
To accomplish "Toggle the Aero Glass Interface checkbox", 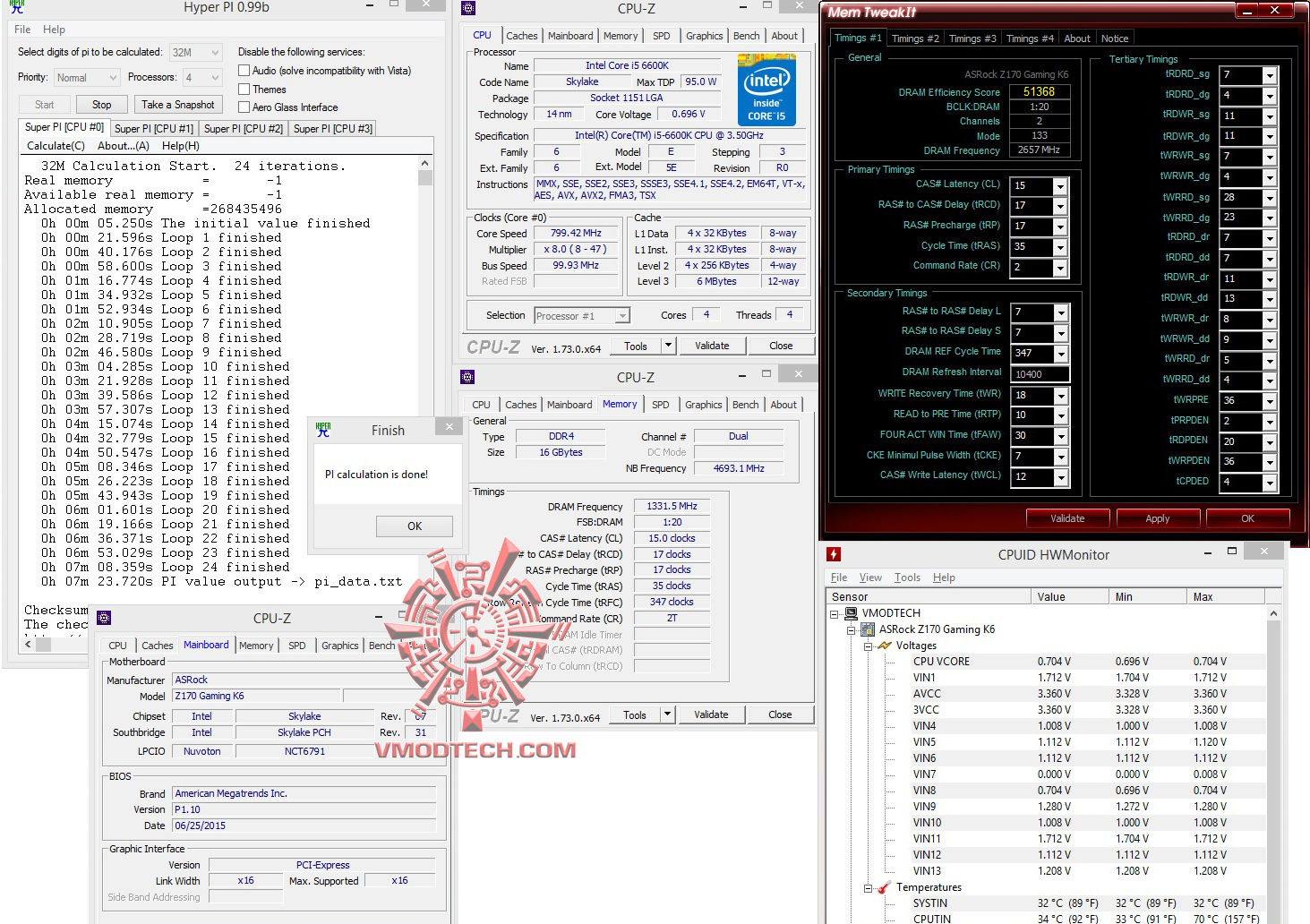I will 244,107.
